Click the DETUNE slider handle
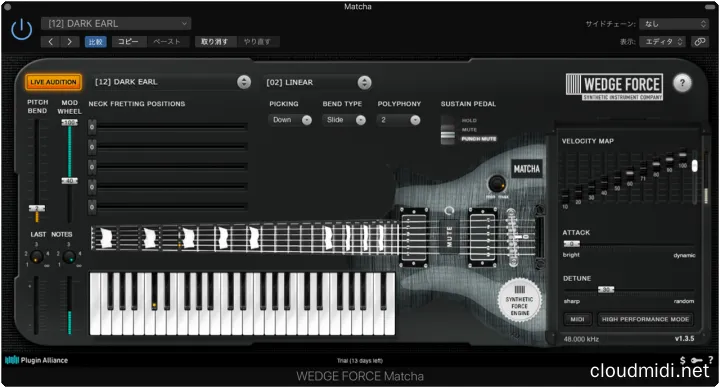This screenshot has height=388, width=720. [606, 290]
